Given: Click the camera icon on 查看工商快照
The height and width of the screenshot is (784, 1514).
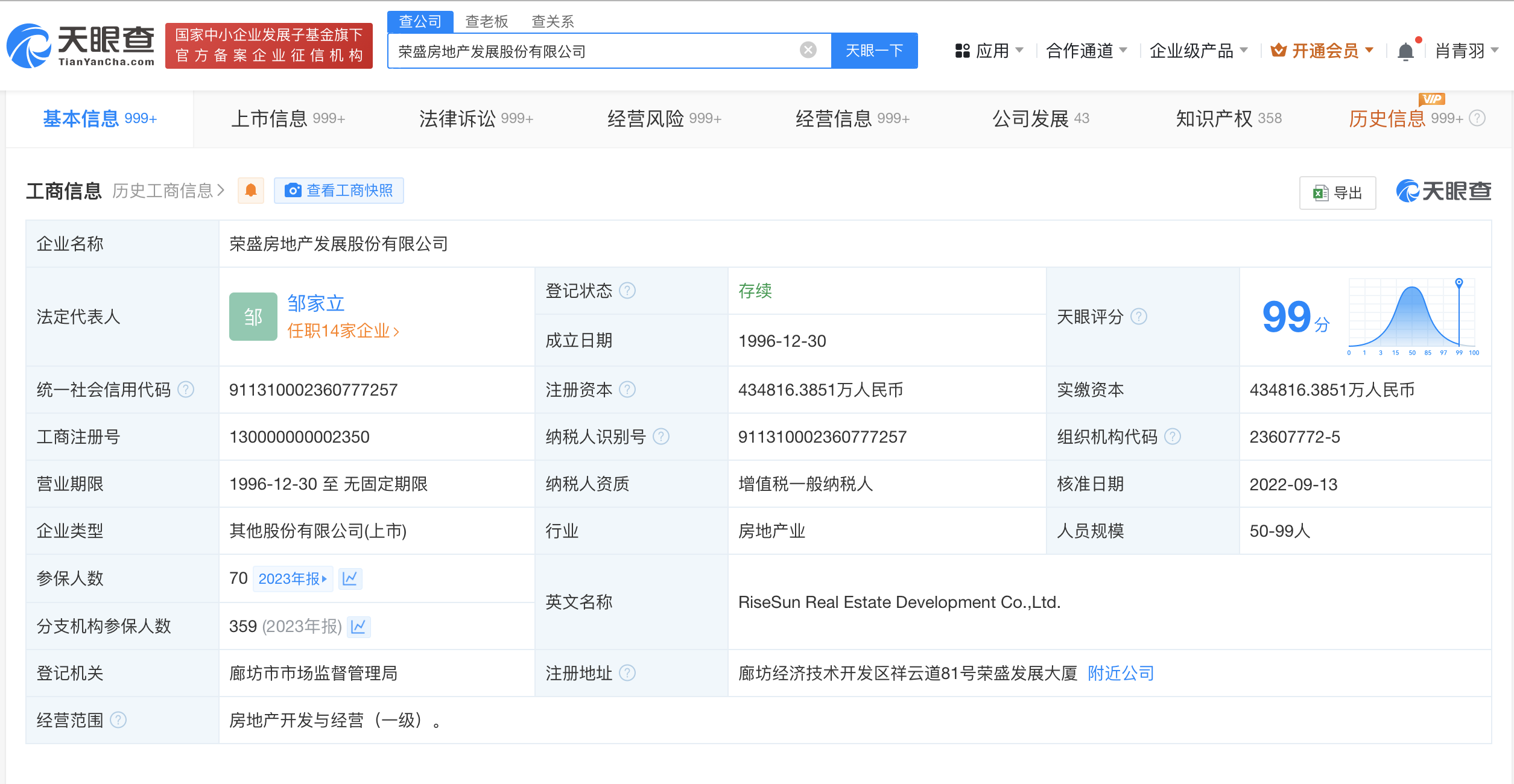Looking at the screenshot, I should [293, 190].
